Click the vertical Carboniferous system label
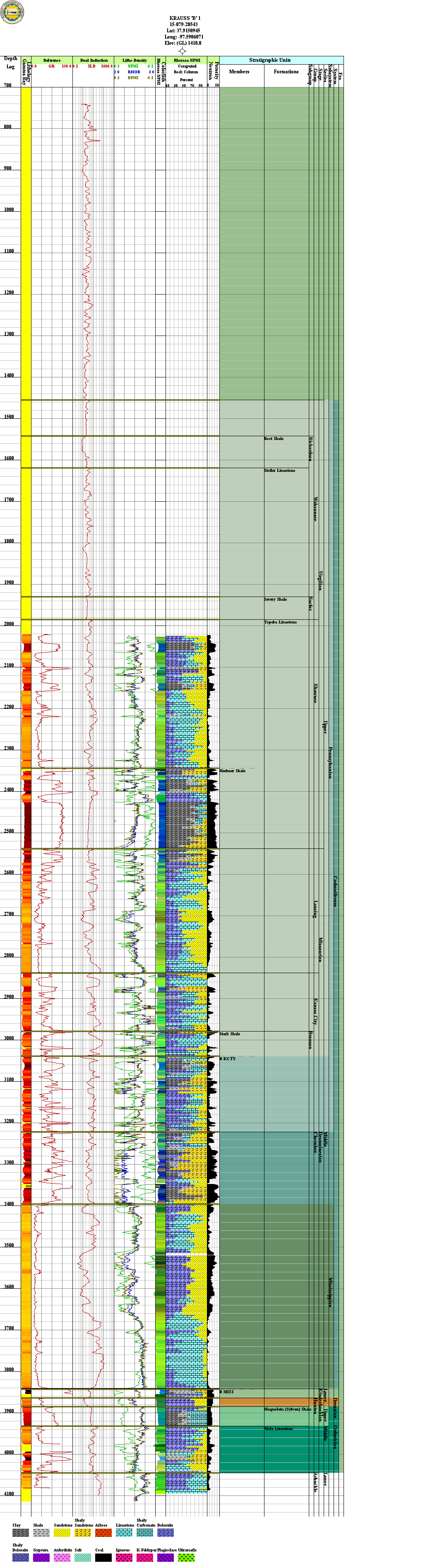447x1568 pixels. (335, 892)
